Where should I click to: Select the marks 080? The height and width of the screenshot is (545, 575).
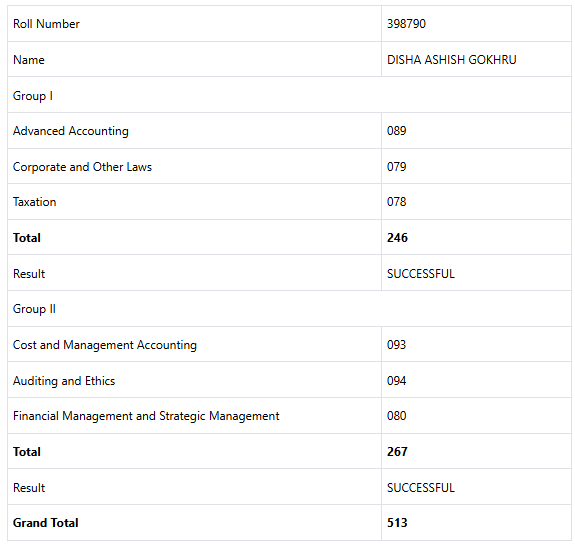[x=396, y=416]
